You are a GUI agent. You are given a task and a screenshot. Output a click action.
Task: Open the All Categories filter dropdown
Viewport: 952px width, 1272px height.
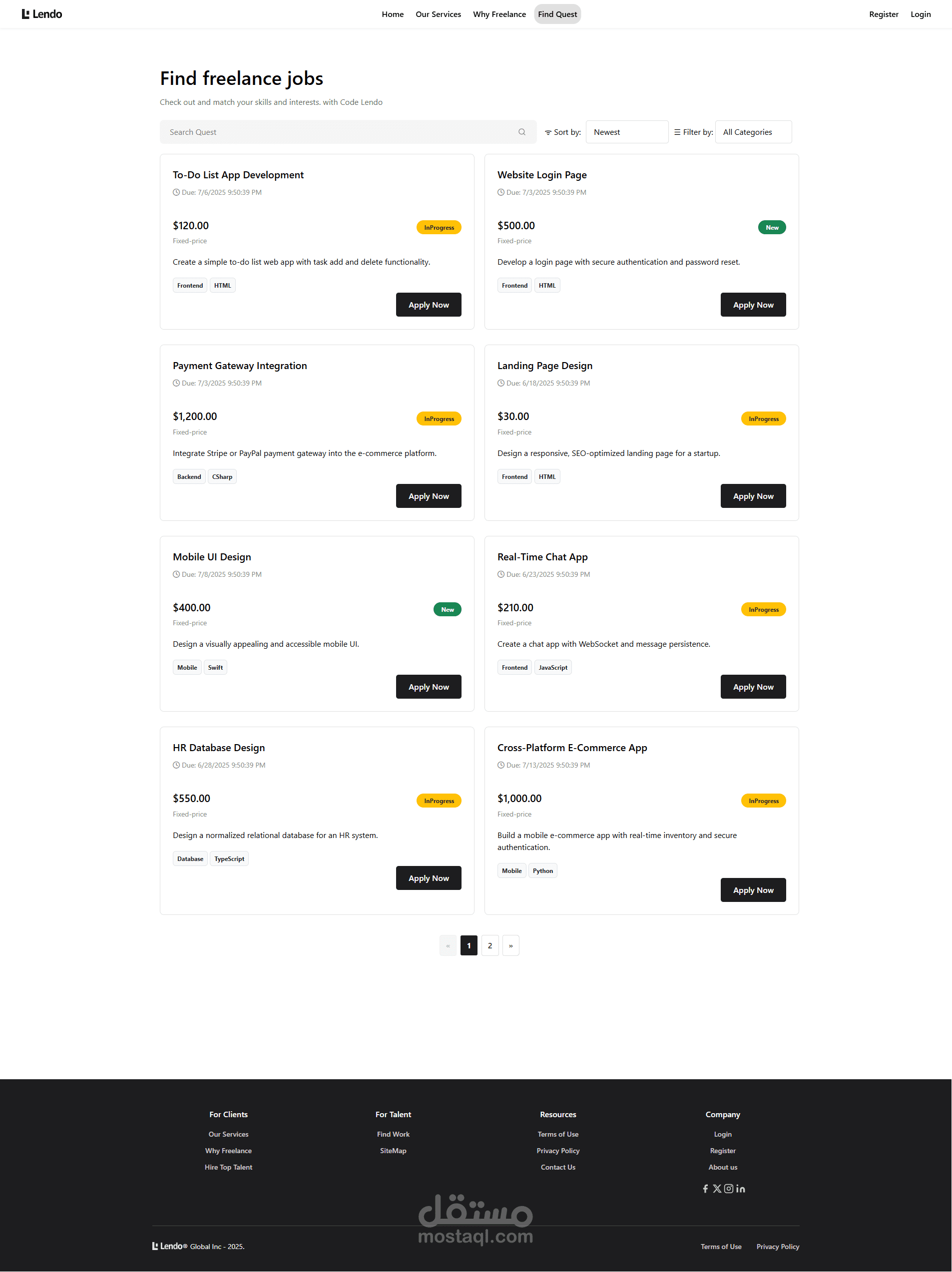point(753,132)
